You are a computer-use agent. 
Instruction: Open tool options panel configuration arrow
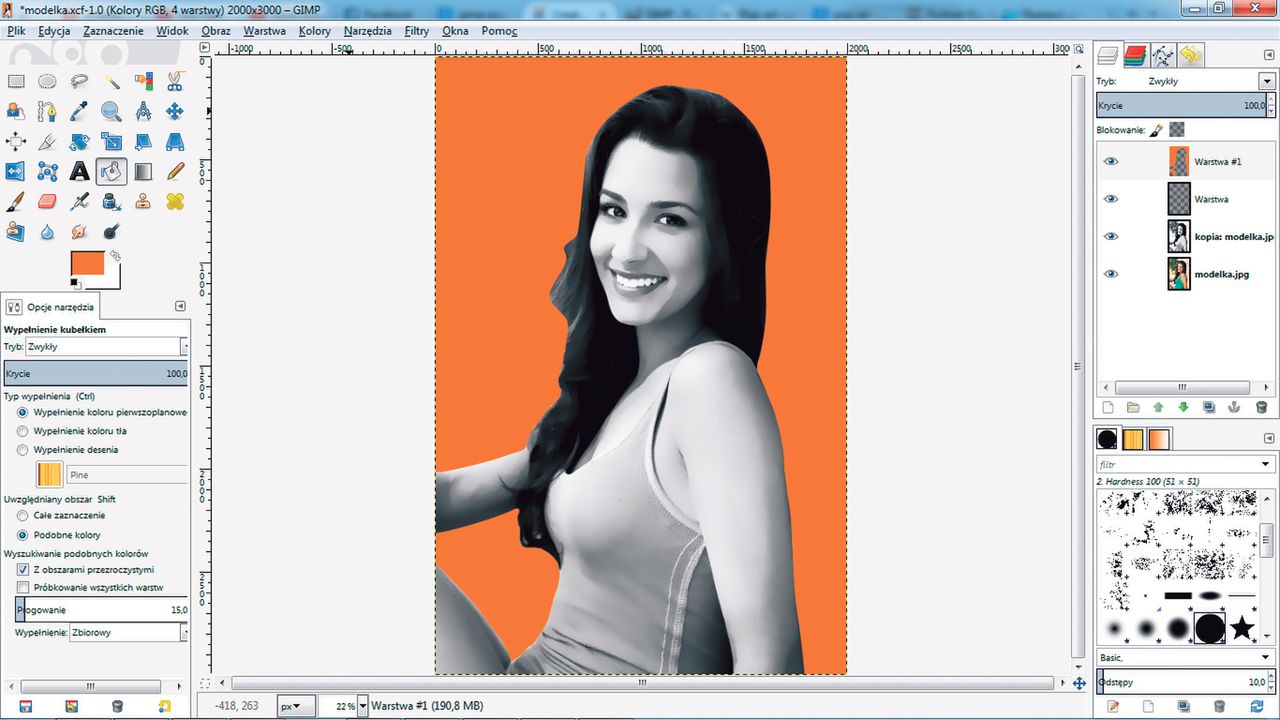tap(180, 307)
